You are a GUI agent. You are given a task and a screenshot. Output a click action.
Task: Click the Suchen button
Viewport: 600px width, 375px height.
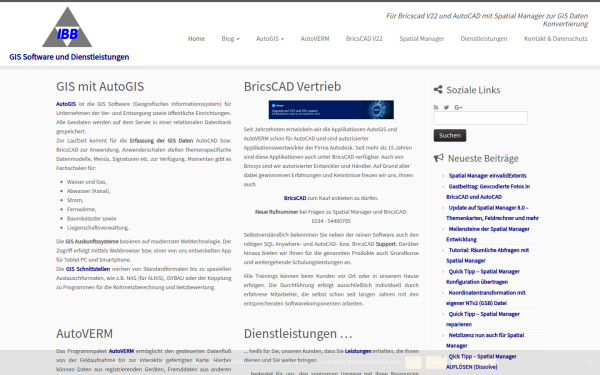click(x=450, y=135)
